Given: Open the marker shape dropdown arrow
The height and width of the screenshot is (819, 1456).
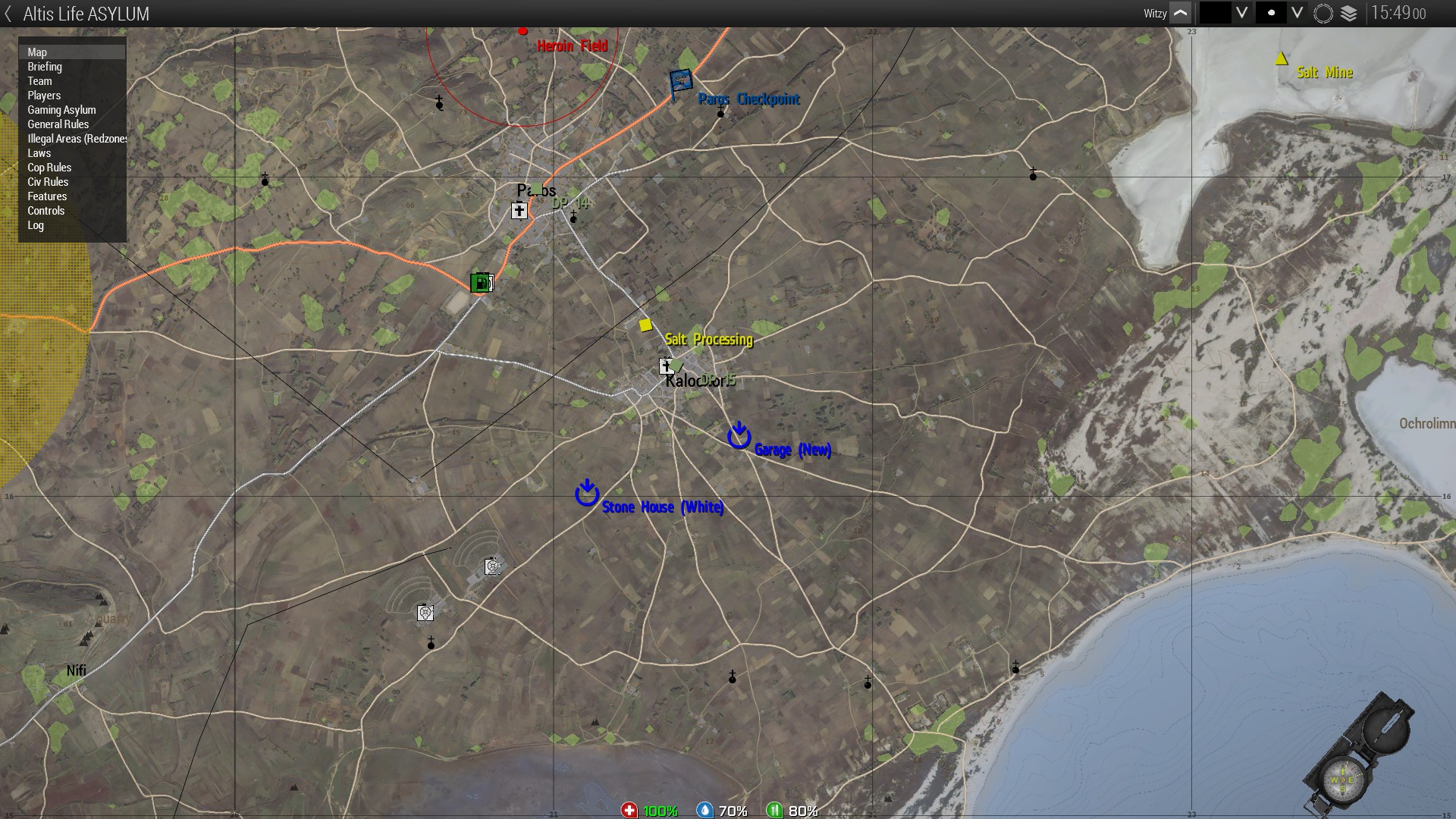Looking at the screenshot, I should tap(1298, 13).
